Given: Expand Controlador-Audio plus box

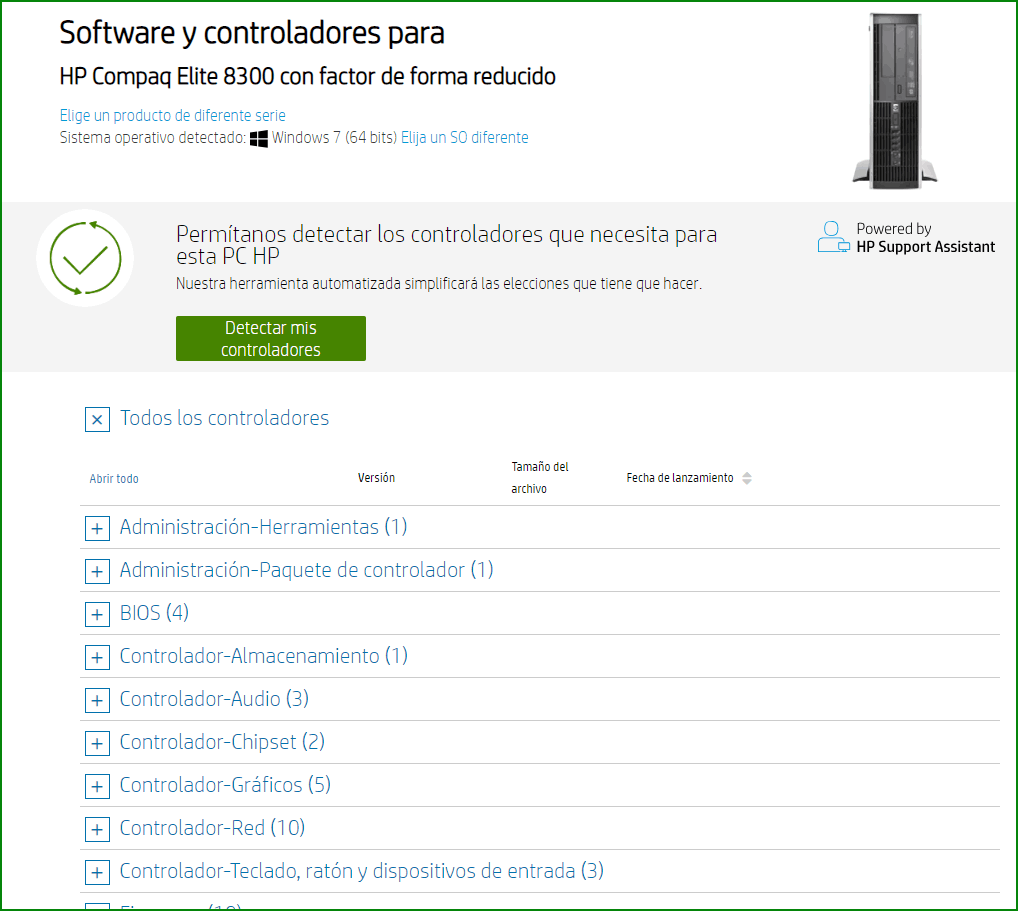Looking at the screenshot, I should tap(97, 700).
